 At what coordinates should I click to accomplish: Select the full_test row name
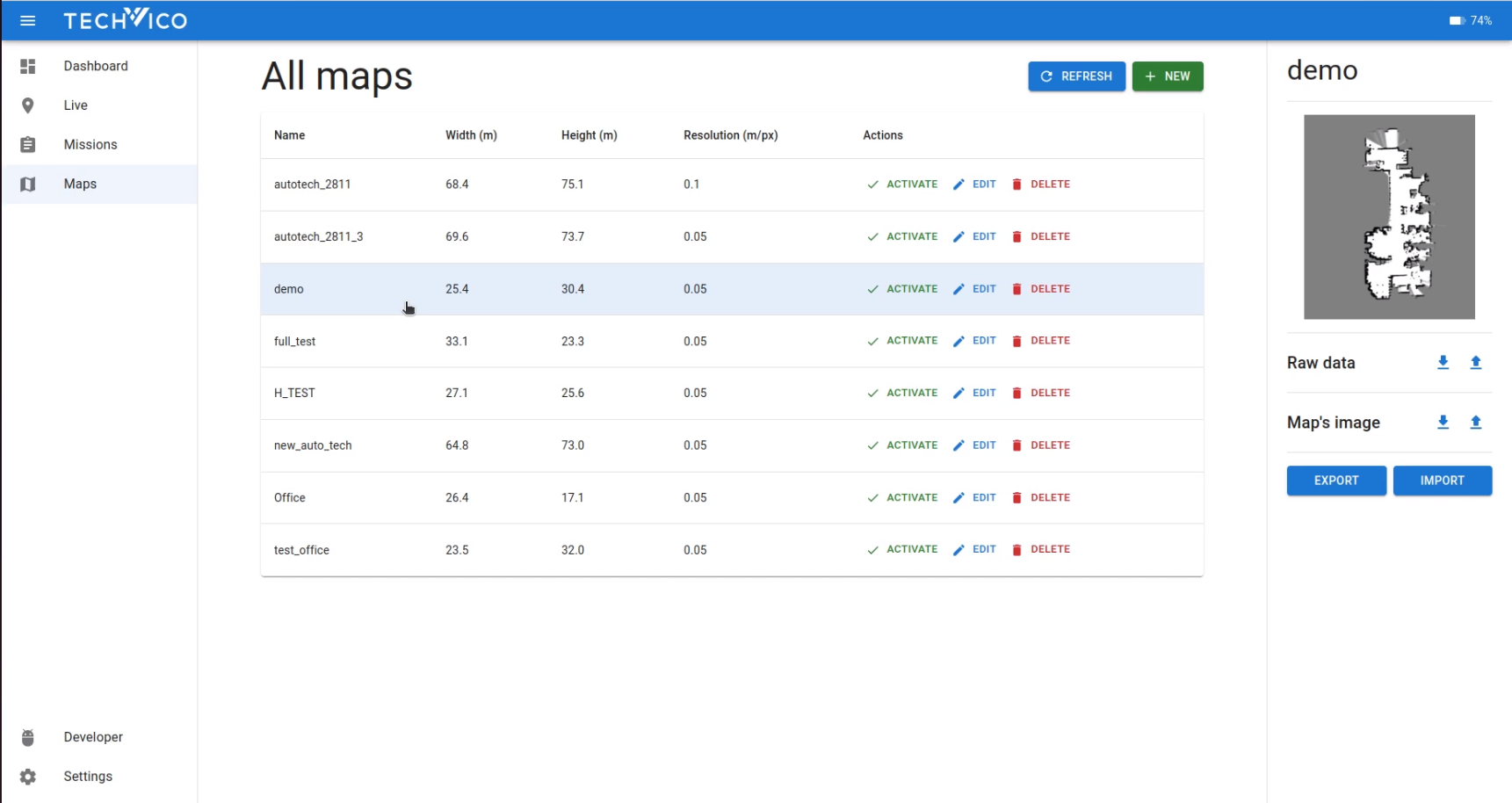[294, 341]
